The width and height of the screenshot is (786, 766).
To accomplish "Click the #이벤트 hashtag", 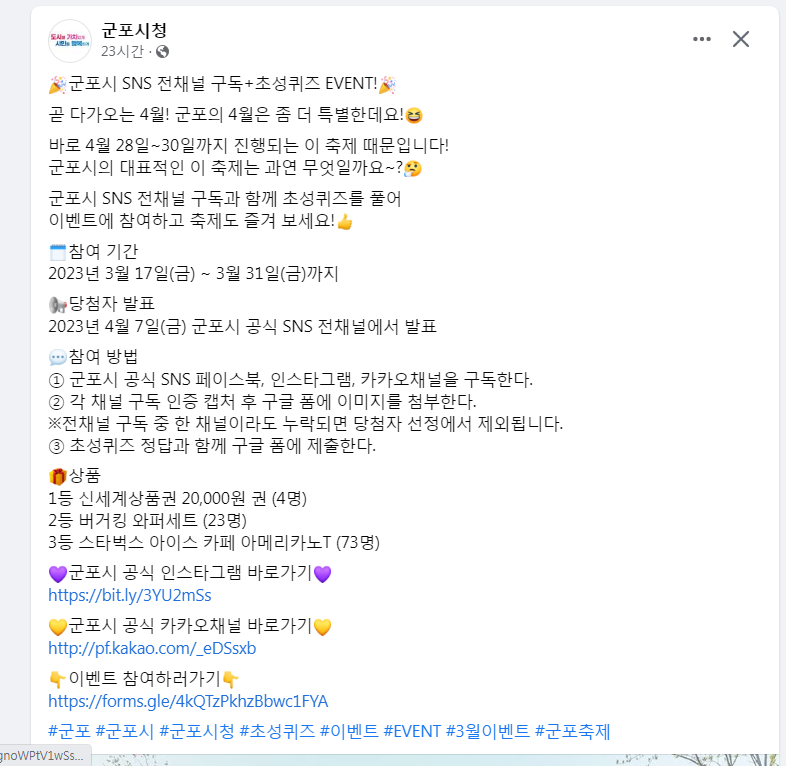I will [x=349, y=731].
